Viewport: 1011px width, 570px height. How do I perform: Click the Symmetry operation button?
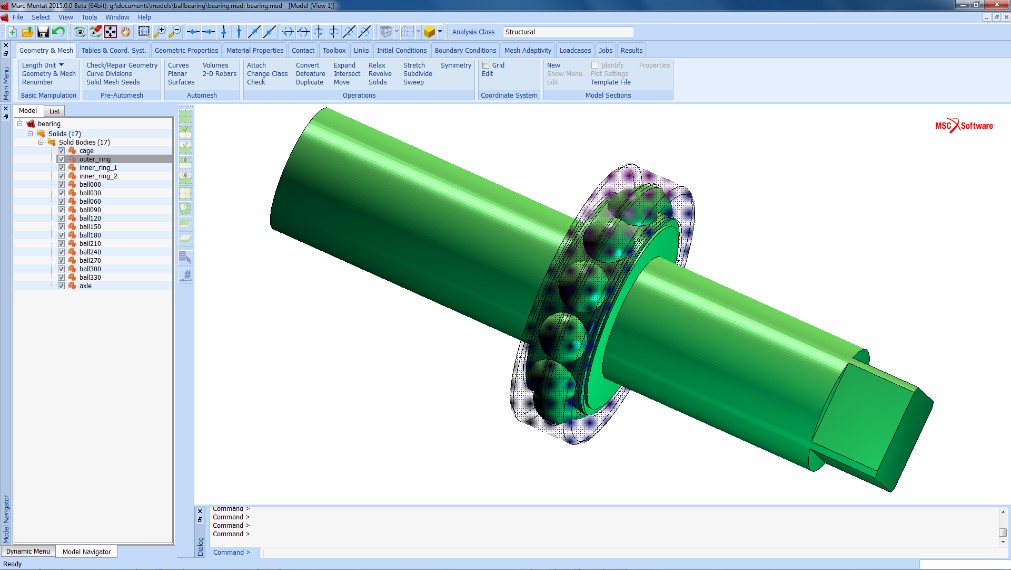click(x=455, y=65)
